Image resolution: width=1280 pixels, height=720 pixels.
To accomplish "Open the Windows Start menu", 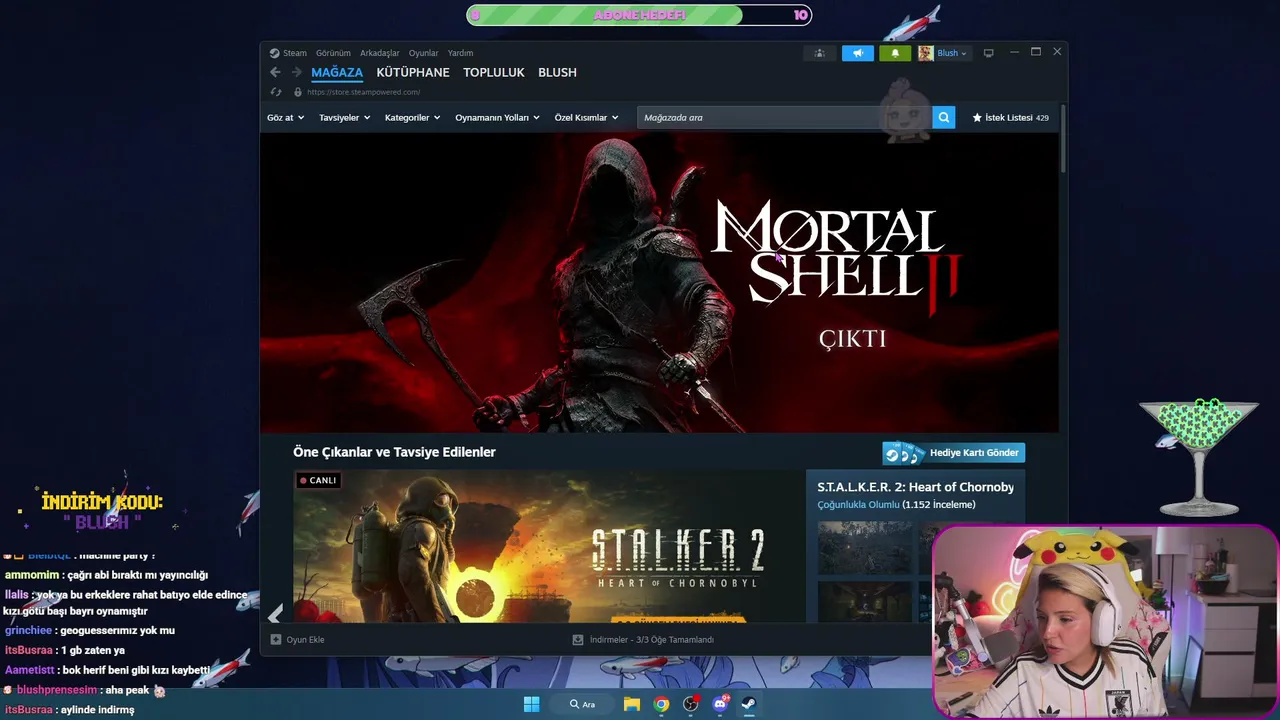I will coord(531,704).
